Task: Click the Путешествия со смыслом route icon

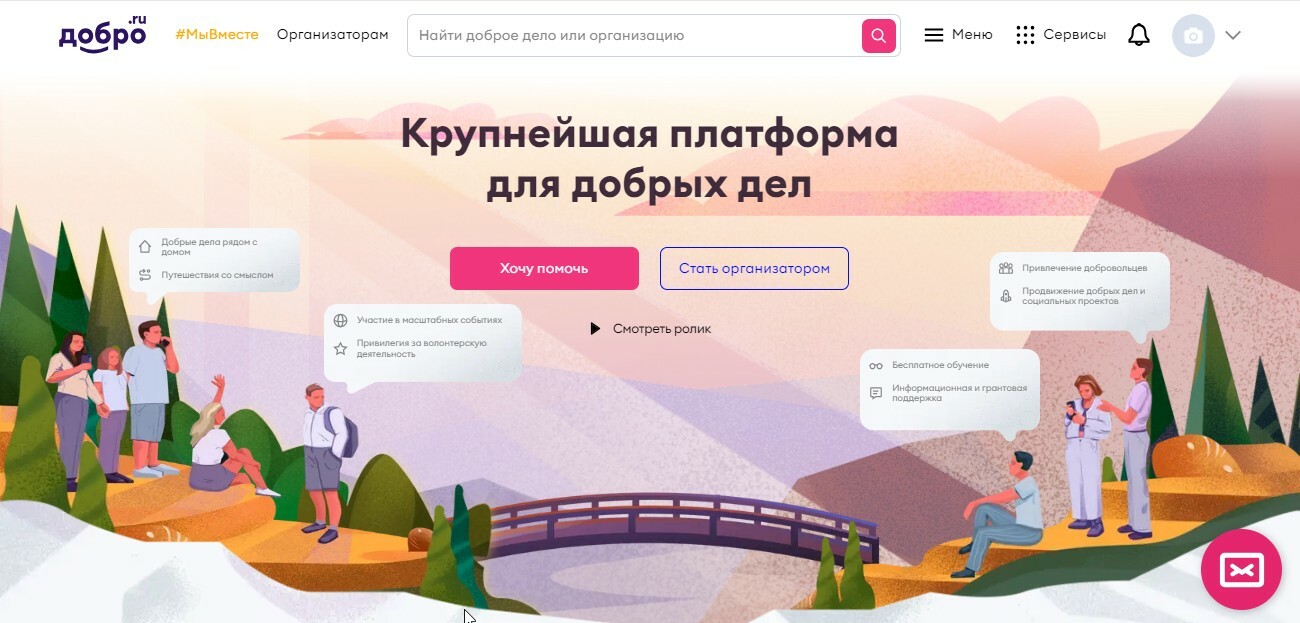Action: tap(145, 275)
